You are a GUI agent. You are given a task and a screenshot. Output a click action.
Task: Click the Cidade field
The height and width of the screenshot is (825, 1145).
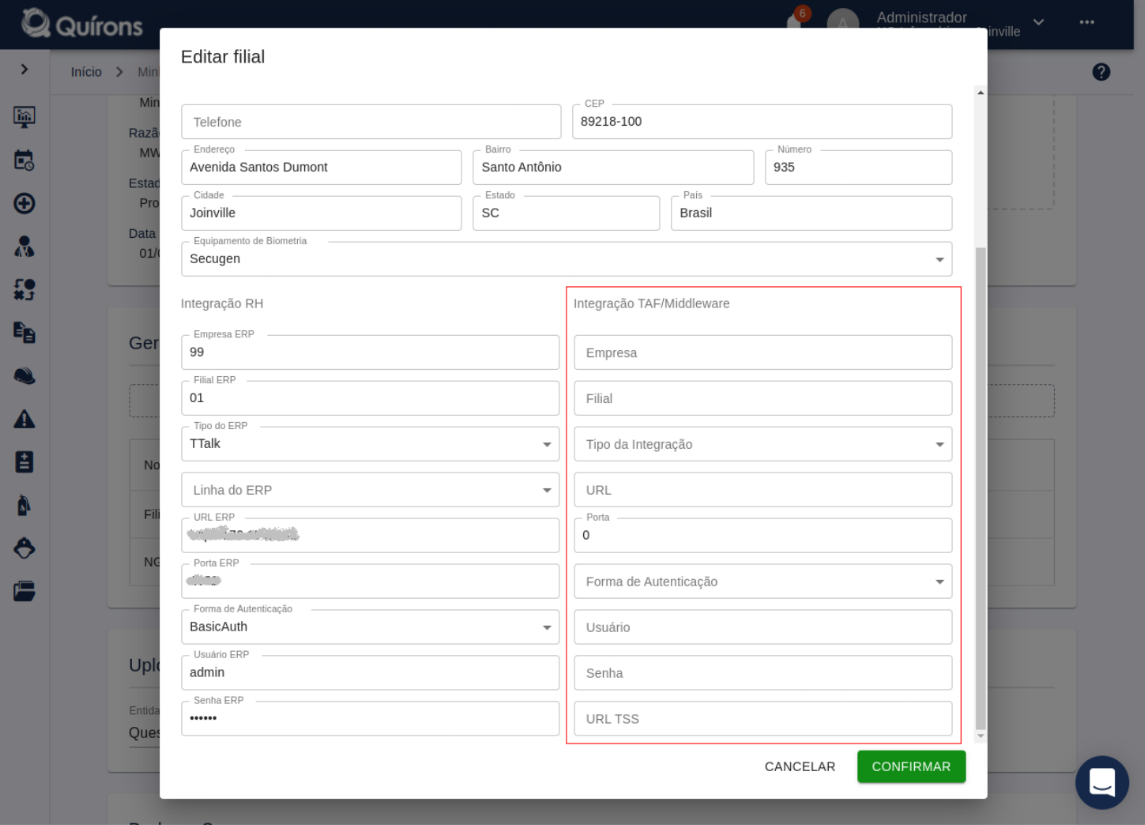(x=321, y=213)
